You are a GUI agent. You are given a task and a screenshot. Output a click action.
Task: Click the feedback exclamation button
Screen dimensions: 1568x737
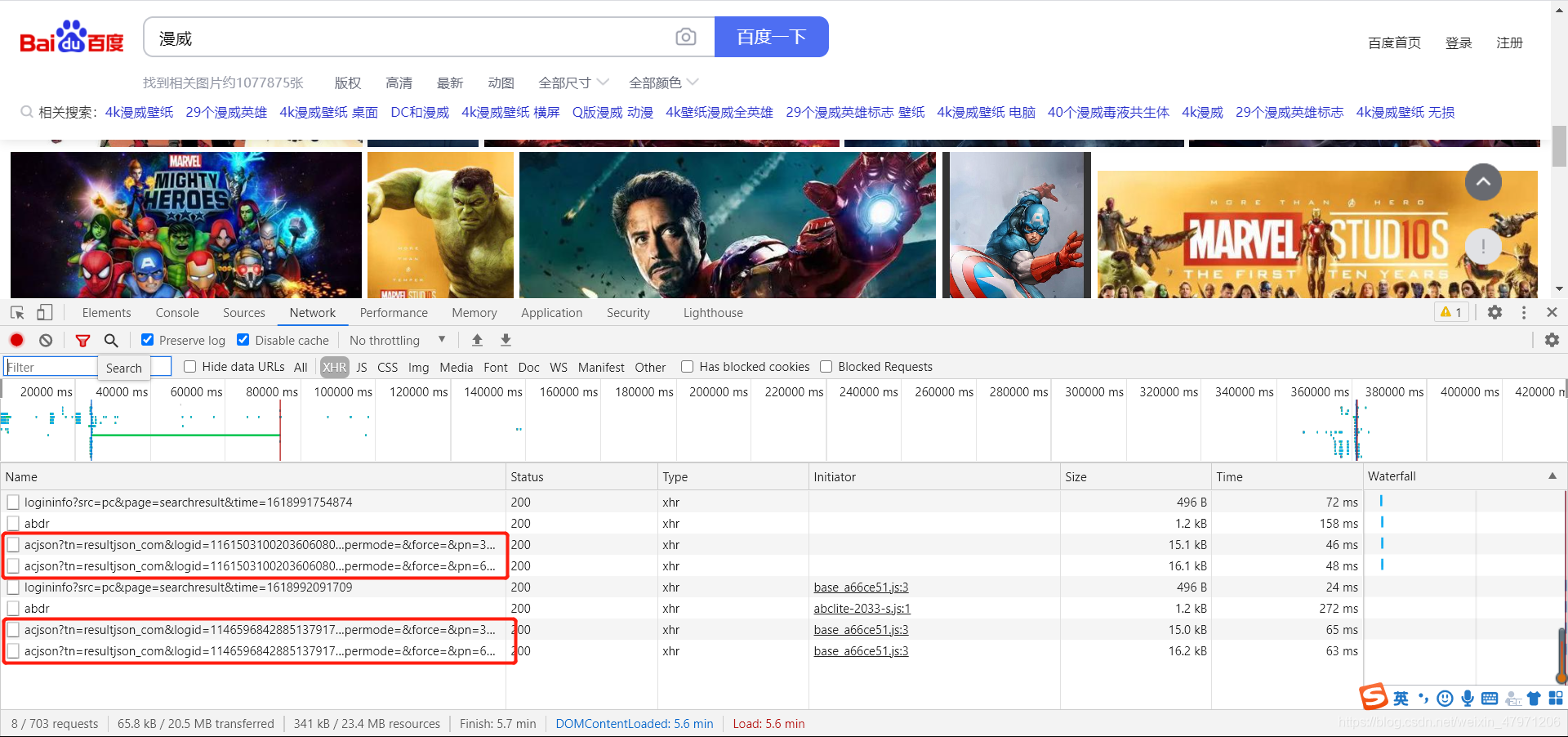(x=1483, y=246)
